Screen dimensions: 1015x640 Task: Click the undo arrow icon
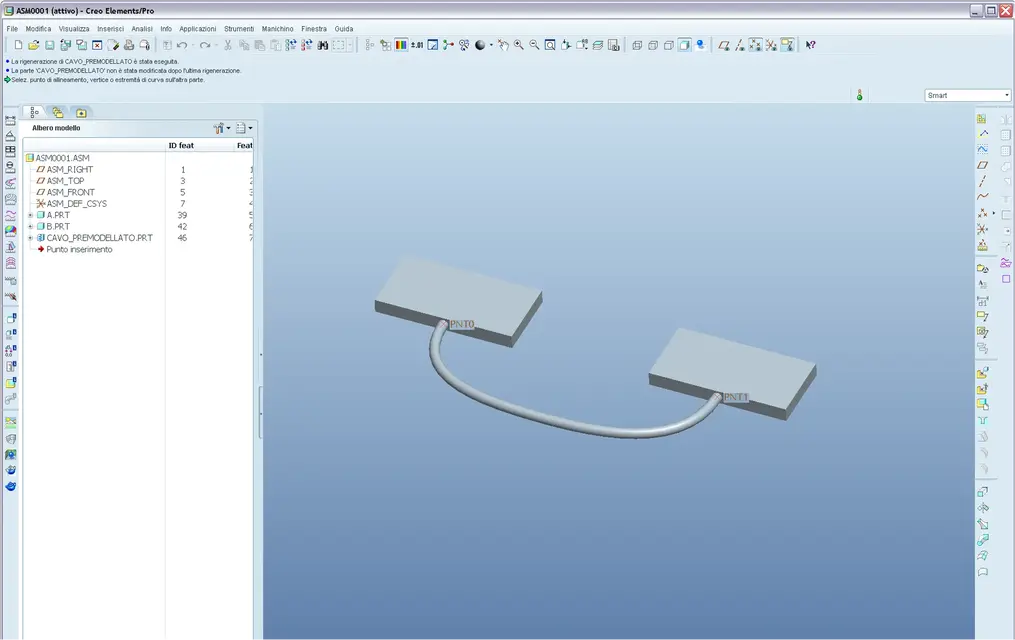pos(182,45)
